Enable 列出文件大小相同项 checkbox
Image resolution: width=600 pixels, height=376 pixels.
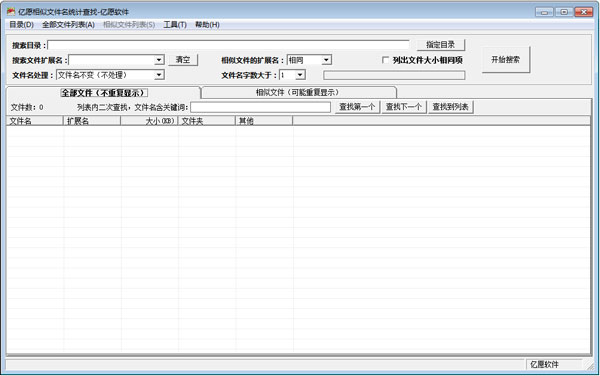385,60
